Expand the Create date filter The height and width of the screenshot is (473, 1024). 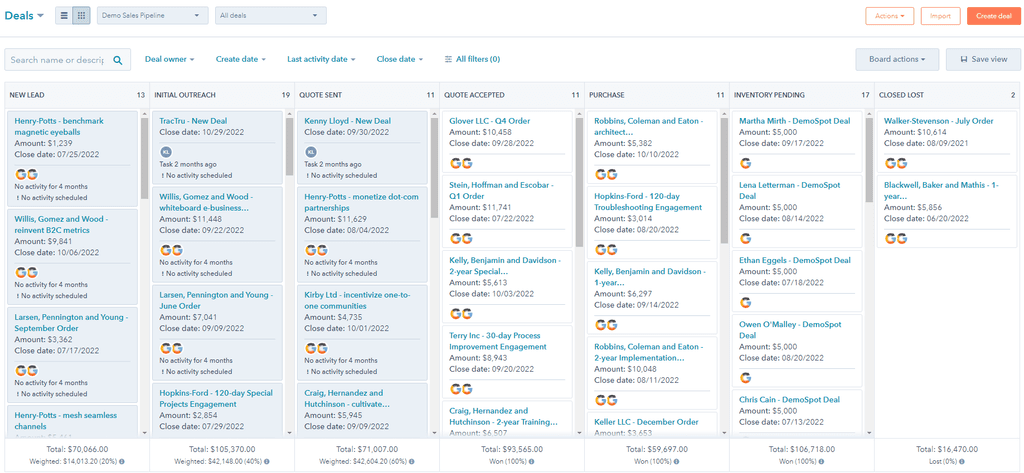[241, 59]
